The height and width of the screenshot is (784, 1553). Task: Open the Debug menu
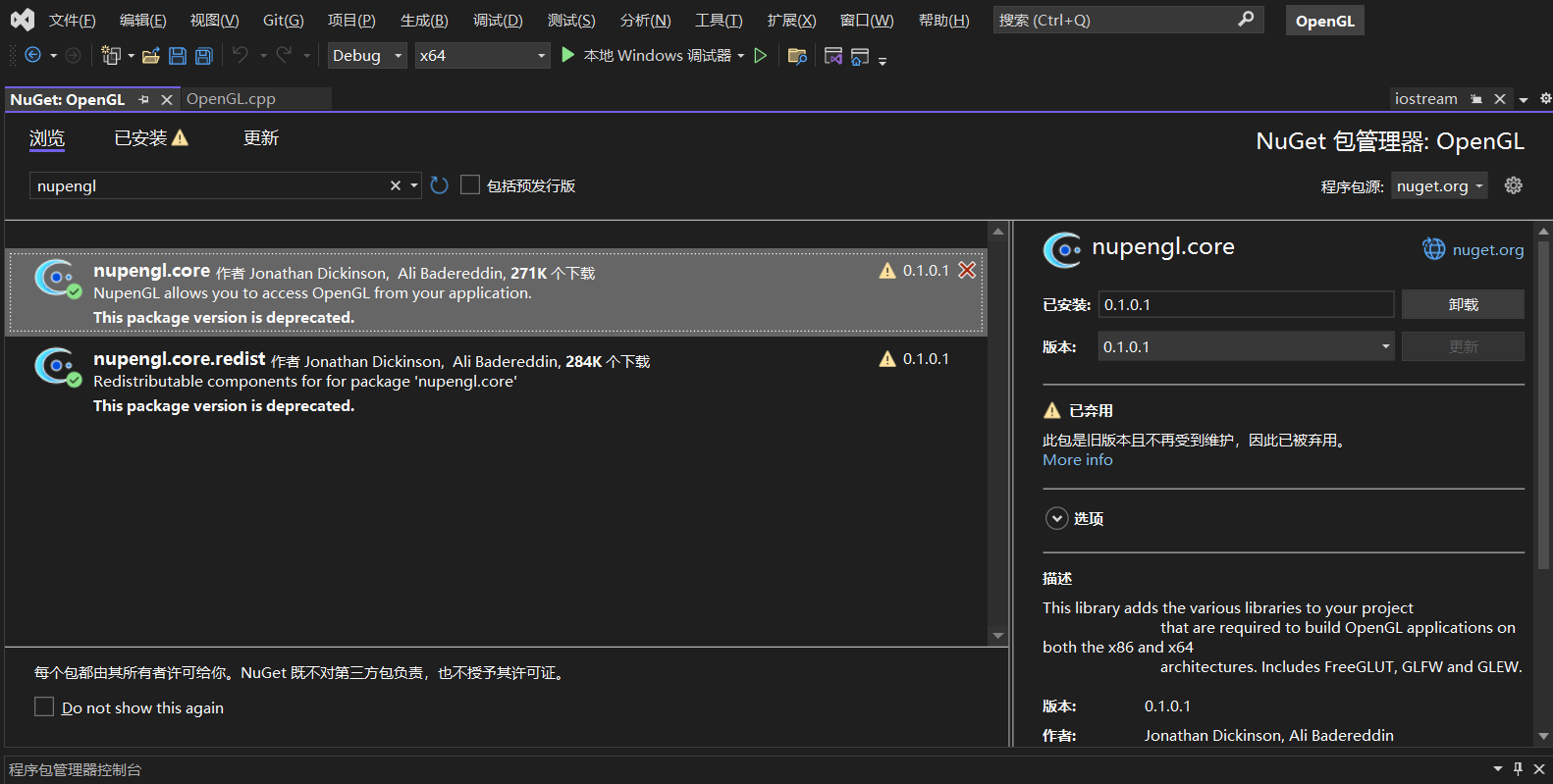(498, 21)
